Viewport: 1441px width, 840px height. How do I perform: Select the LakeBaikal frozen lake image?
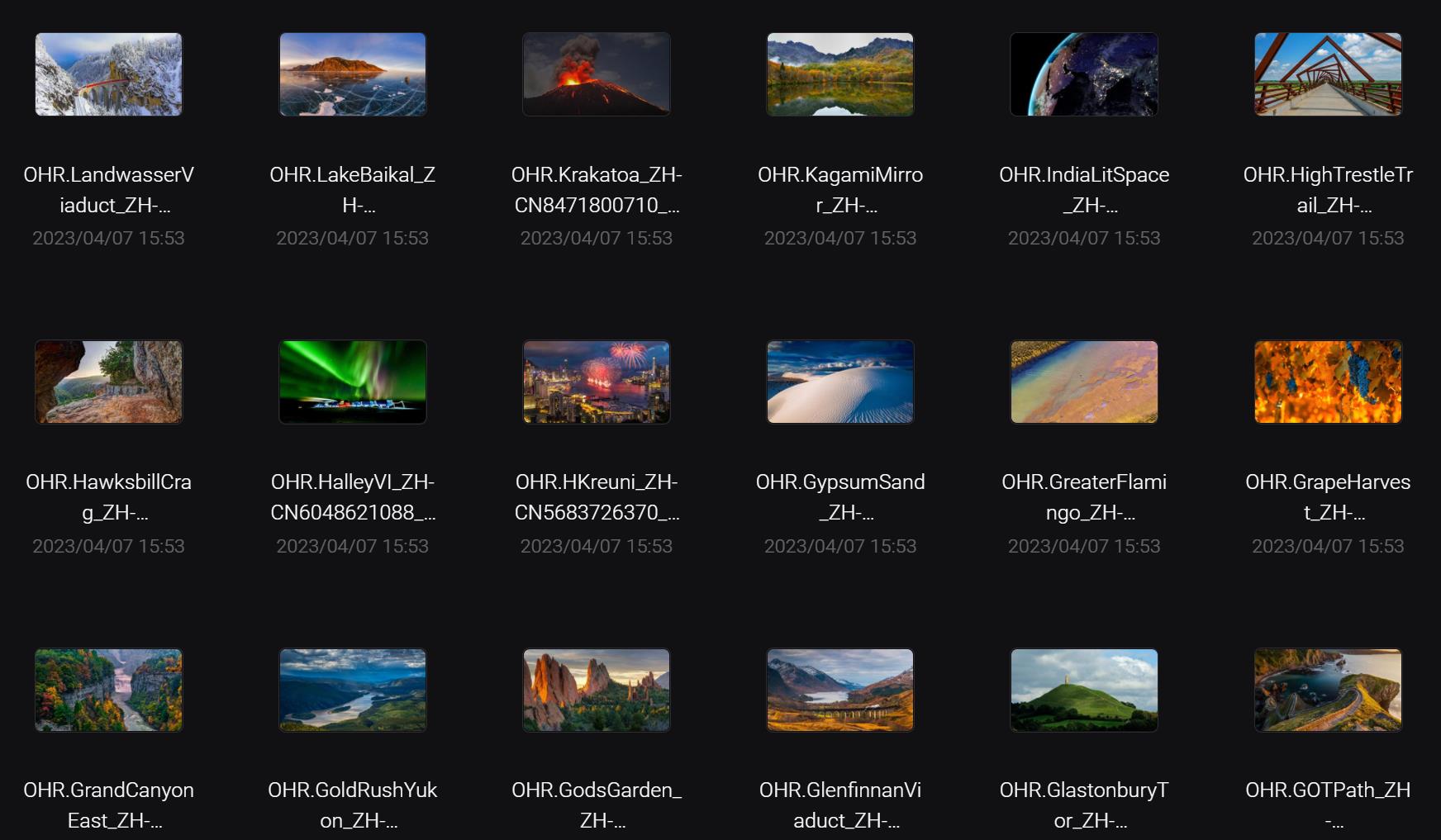tap(353, 74)
